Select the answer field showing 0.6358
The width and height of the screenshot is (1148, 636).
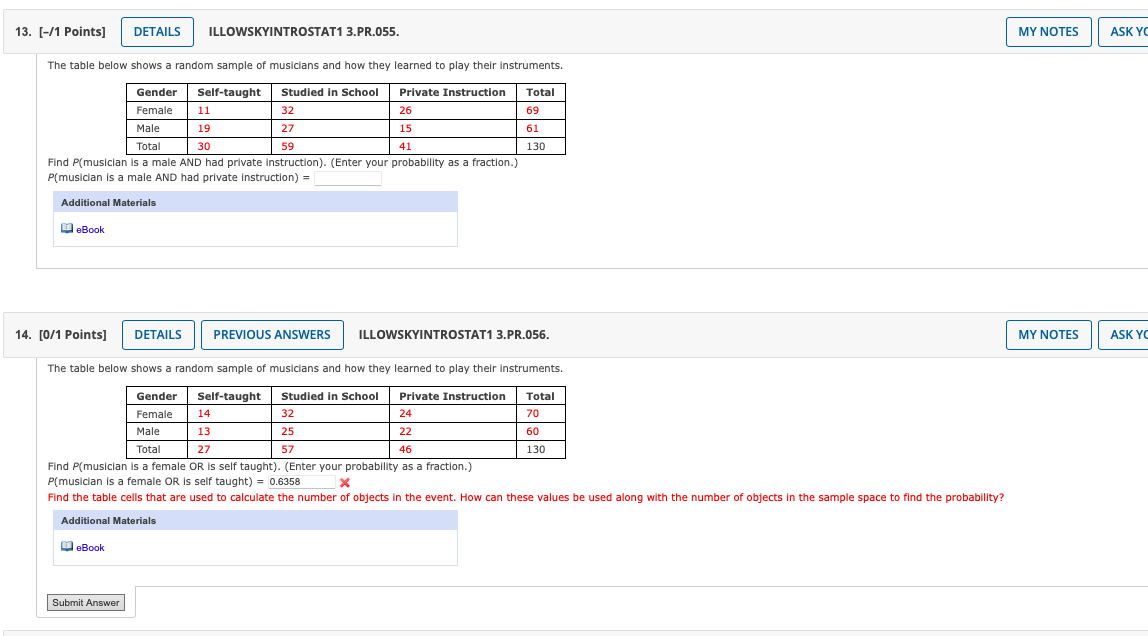tap(300, 481)
